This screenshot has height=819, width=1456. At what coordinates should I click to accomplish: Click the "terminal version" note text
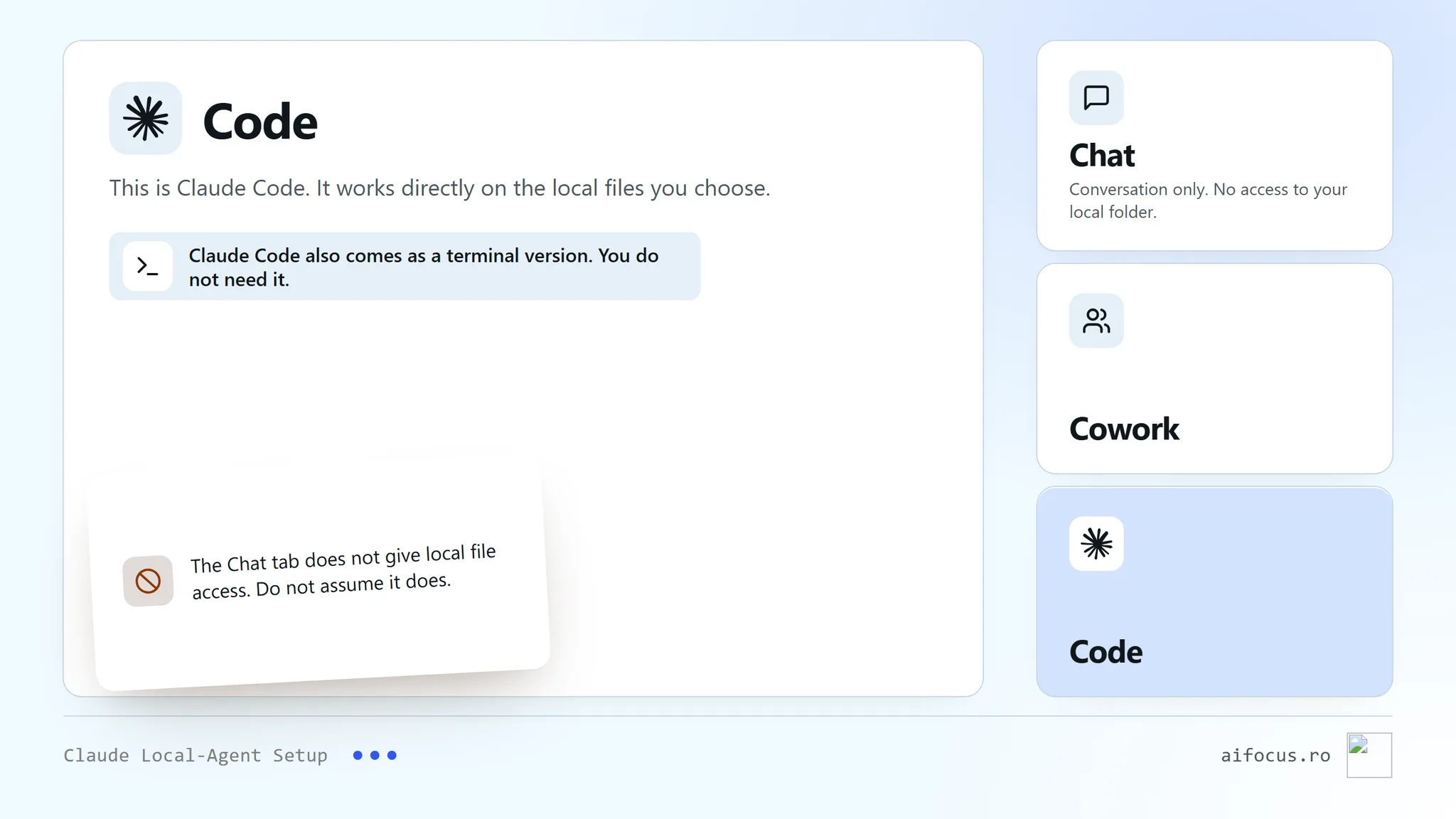point(424,267)
